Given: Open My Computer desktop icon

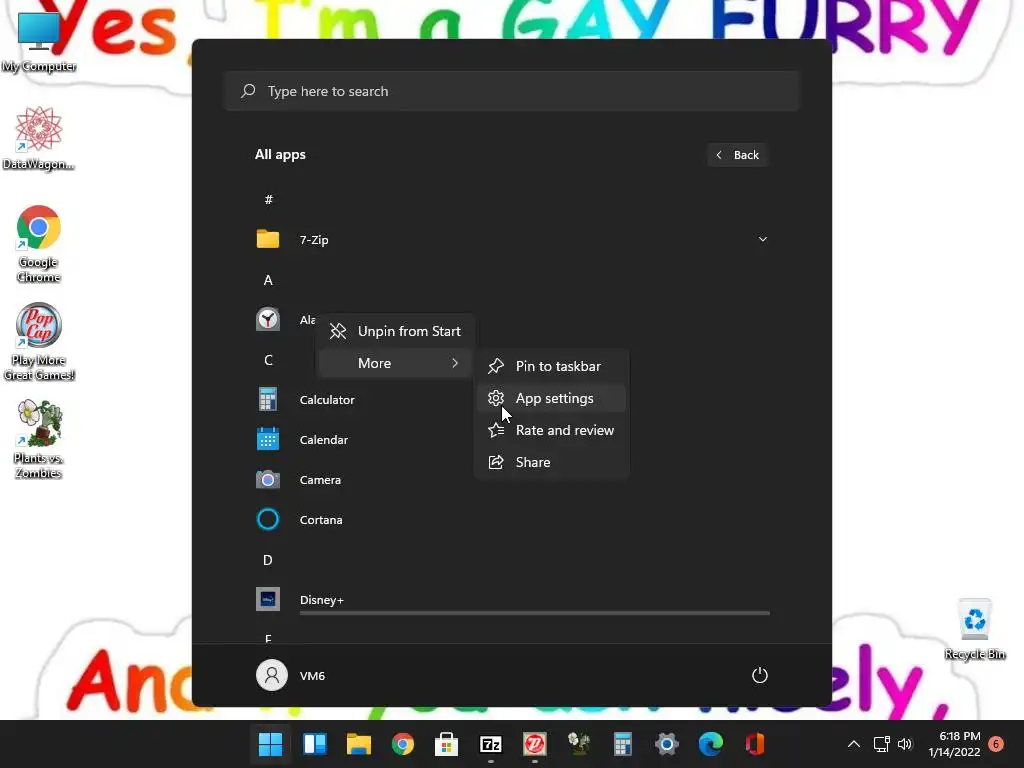Looking at the screenshot, I should coord(39,40).
